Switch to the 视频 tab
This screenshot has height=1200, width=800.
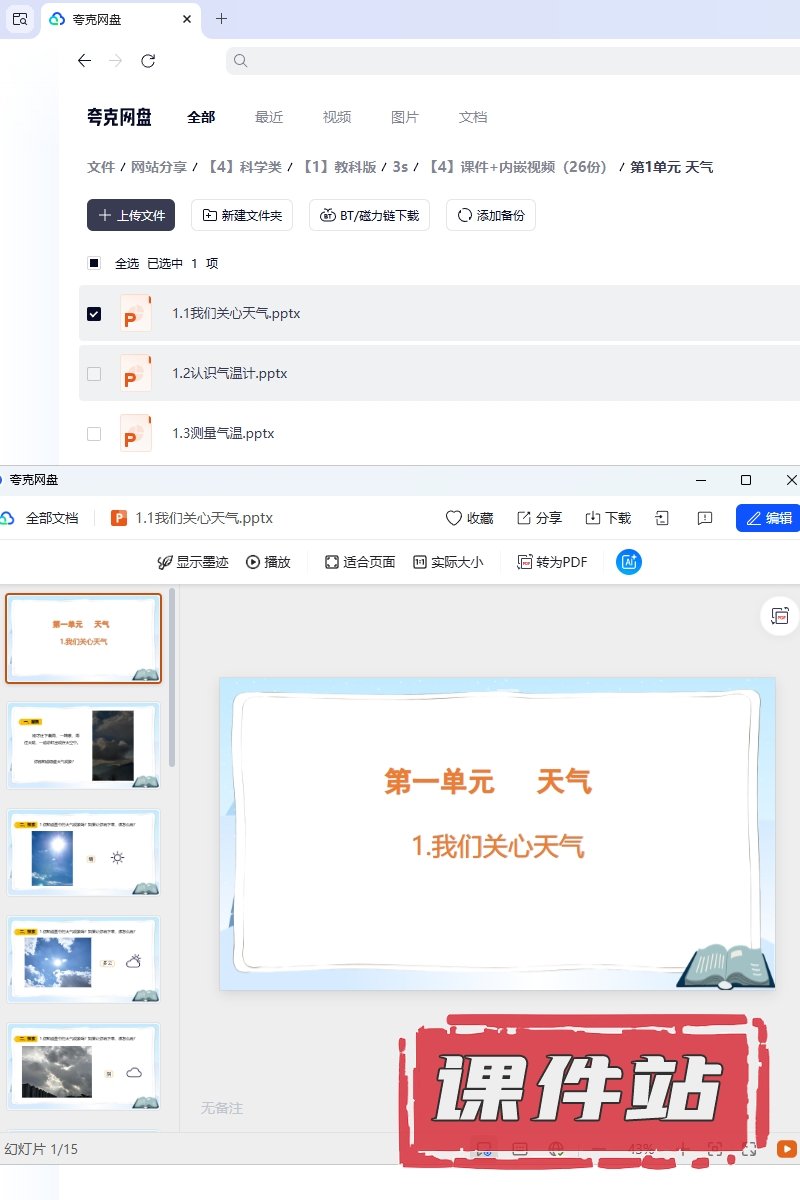click(x=337, y=117)
